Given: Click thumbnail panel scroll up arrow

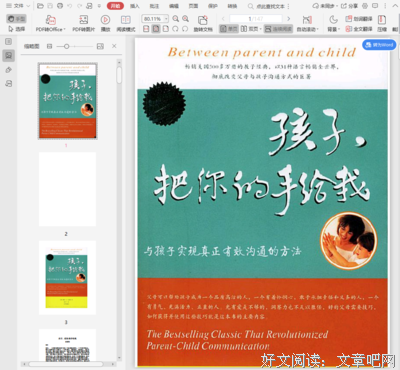Looking at the screenshot, I should (x=119, y=62).
